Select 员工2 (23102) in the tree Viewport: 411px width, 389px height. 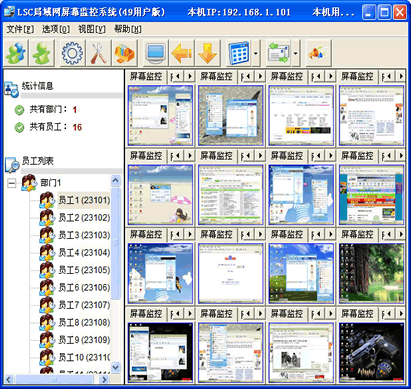pos(84,218)
